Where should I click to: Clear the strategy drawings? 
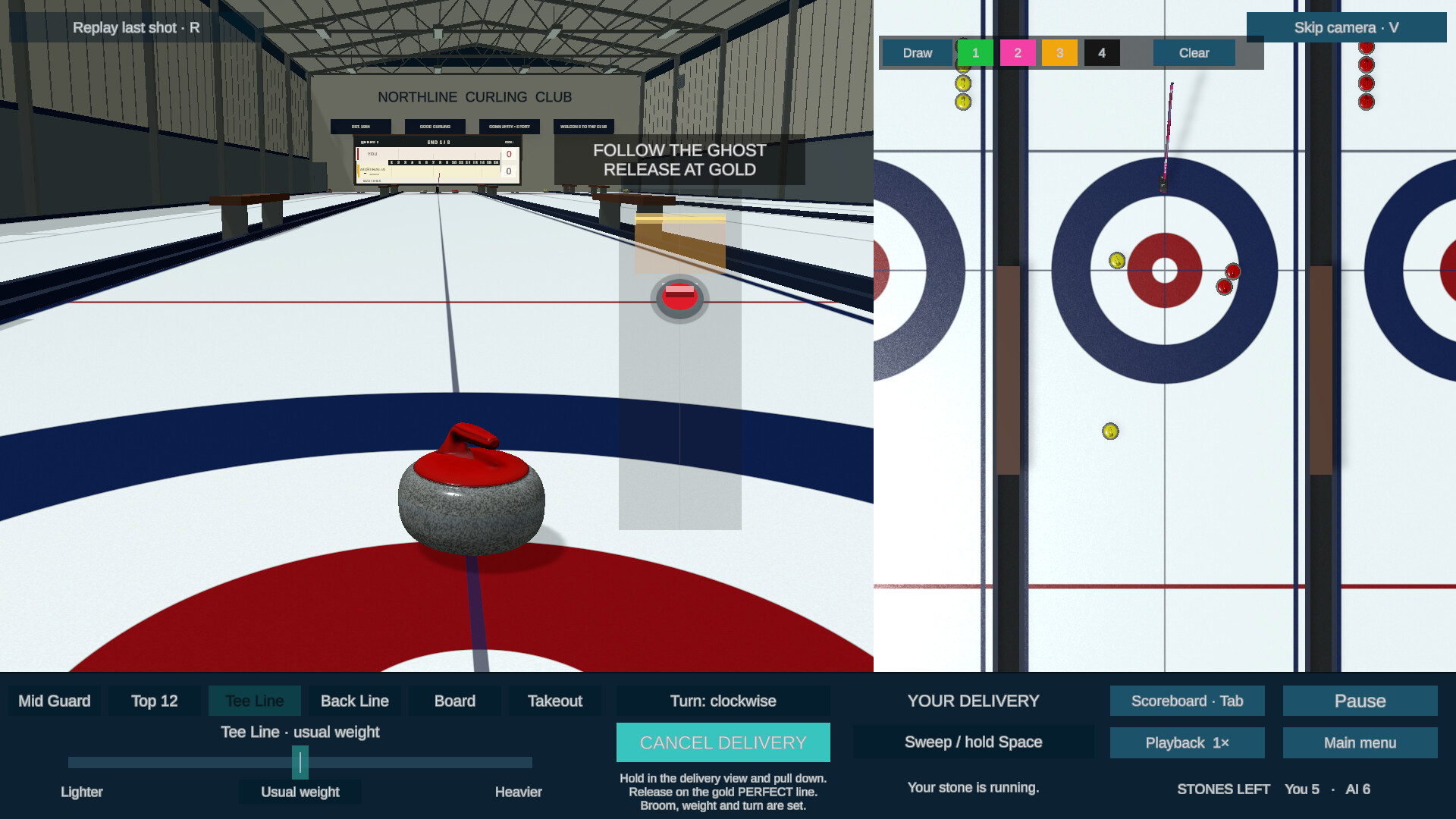pos(1194,53)
